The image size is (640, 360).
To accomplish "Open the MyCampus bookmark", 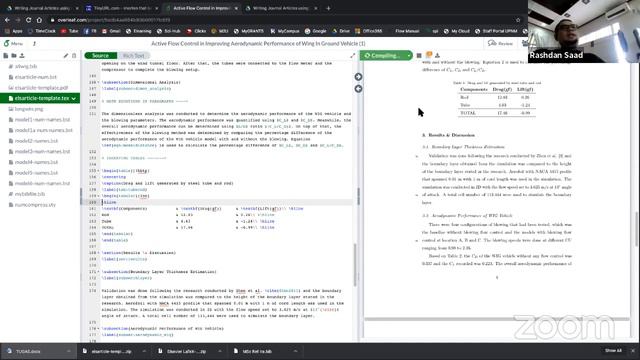I will point(284,31).
